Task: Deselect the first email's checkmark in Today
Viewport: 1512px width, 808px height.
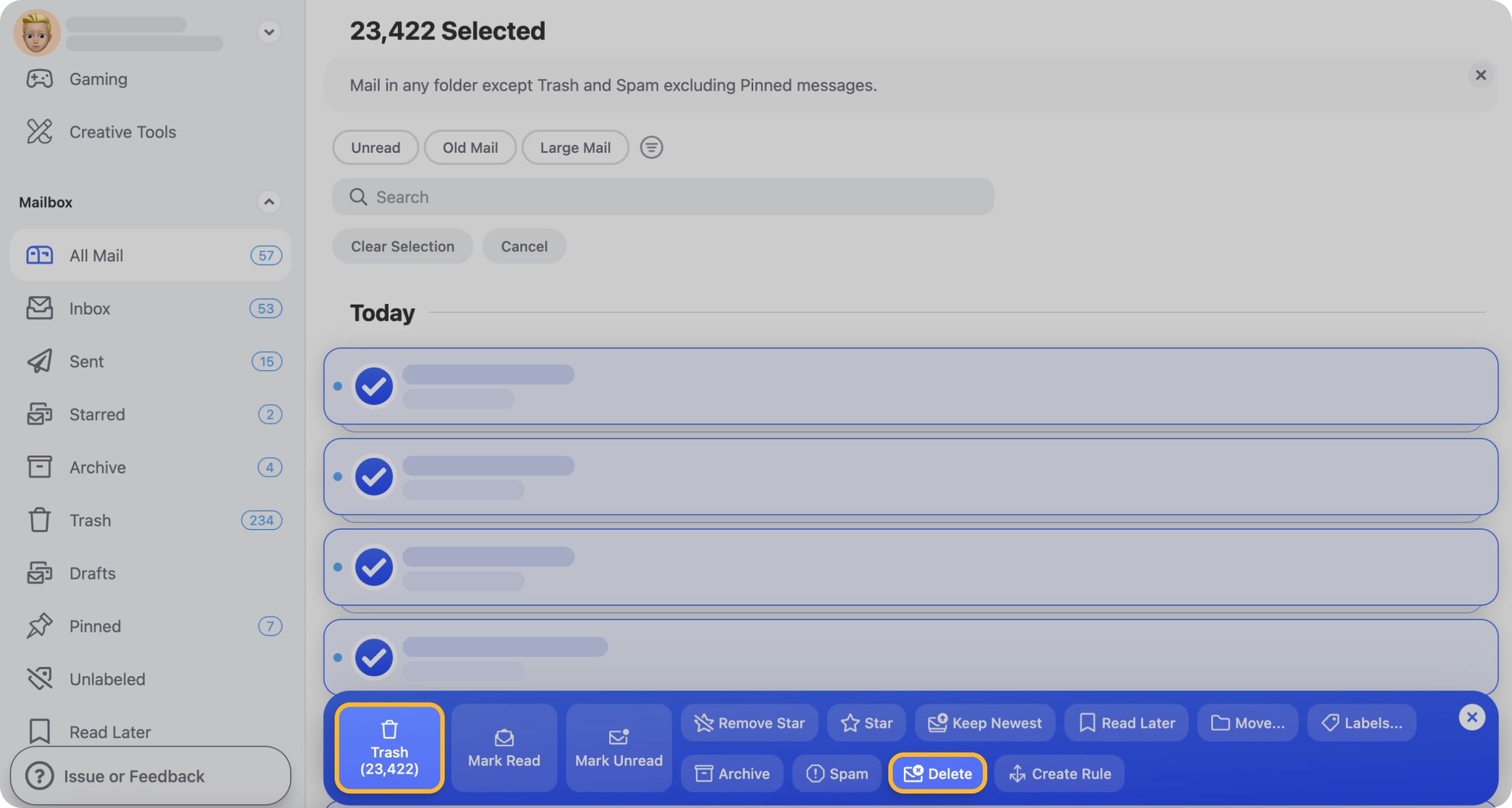Action: (x=374, y=386)
